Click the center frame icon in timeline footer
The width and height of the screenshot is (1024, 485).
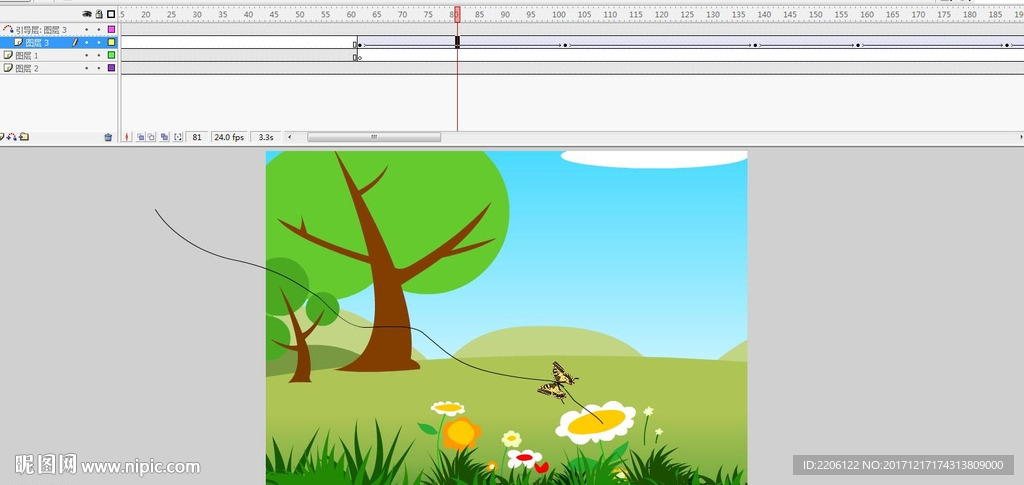tap(127, 137)
